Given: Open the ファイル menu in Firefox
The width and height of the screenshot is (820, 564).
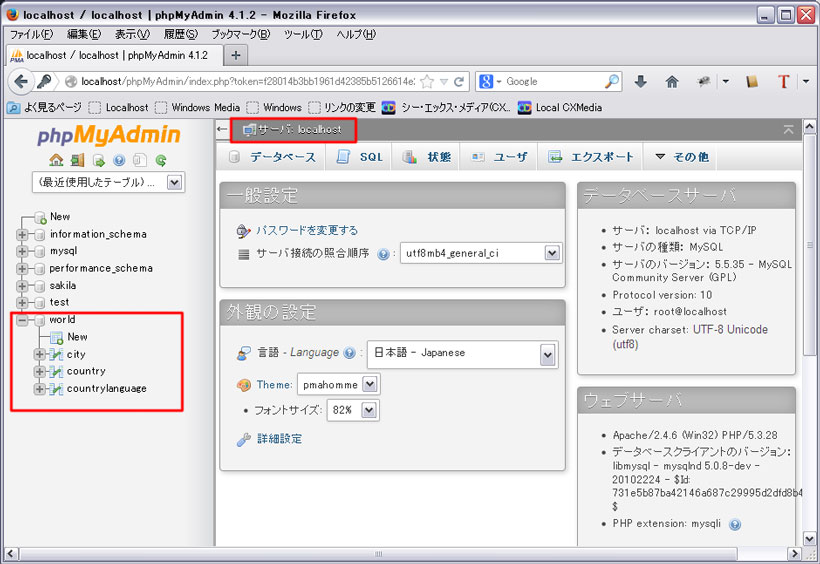Looking at the screenshot, I should click(31, 35).
